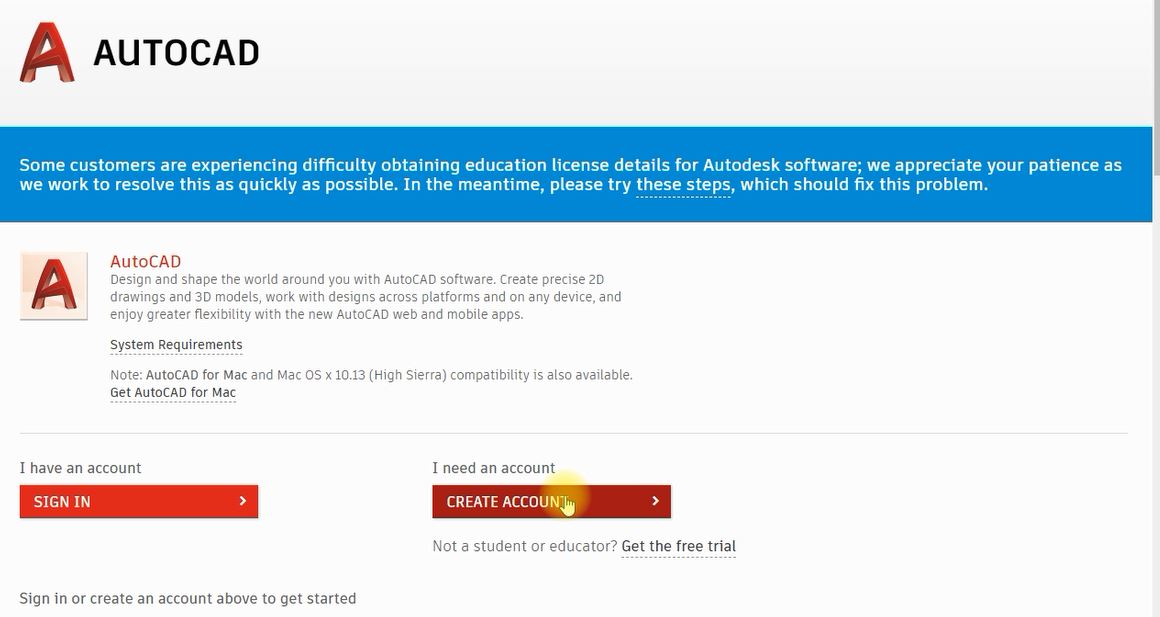This screenshot has width=1160, height=617.
Task: Click the arrow chevron on CREATE ACCOUNT button
Action: [x=655, y=501]
